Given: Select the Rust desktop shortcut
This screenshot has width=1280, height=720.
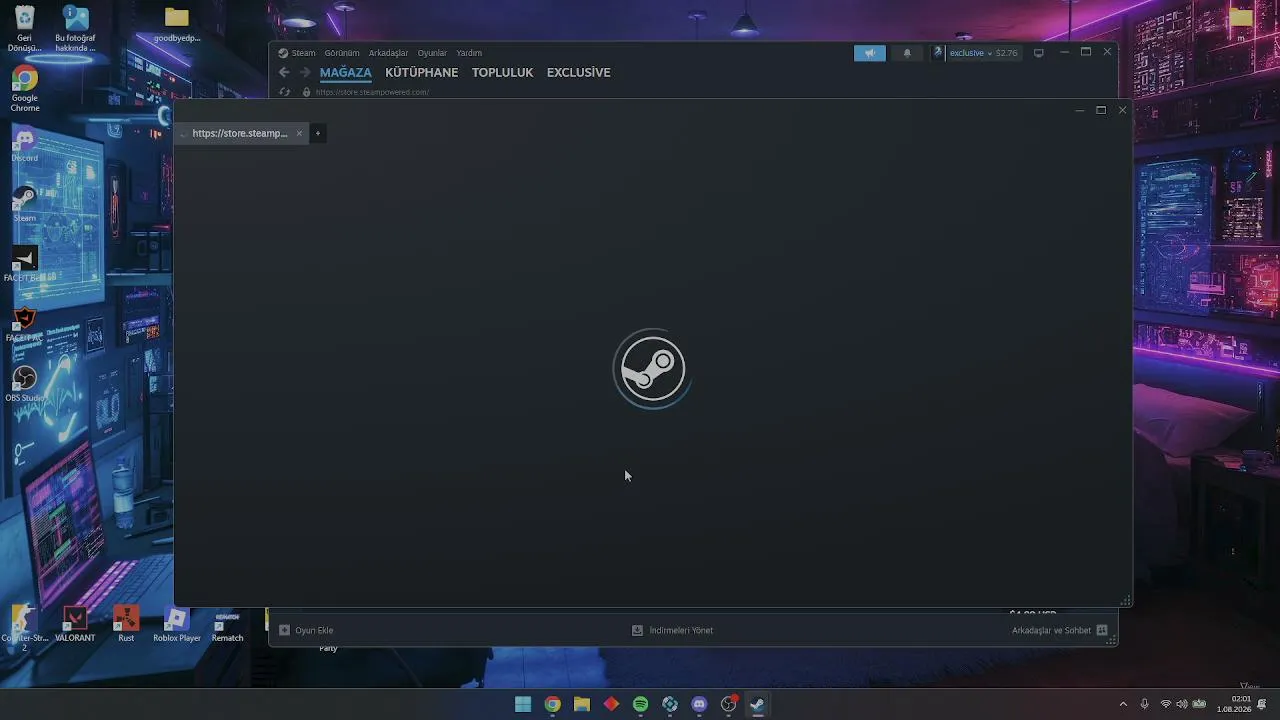Looking at the screenshot, I should click(x=126, y=625).
